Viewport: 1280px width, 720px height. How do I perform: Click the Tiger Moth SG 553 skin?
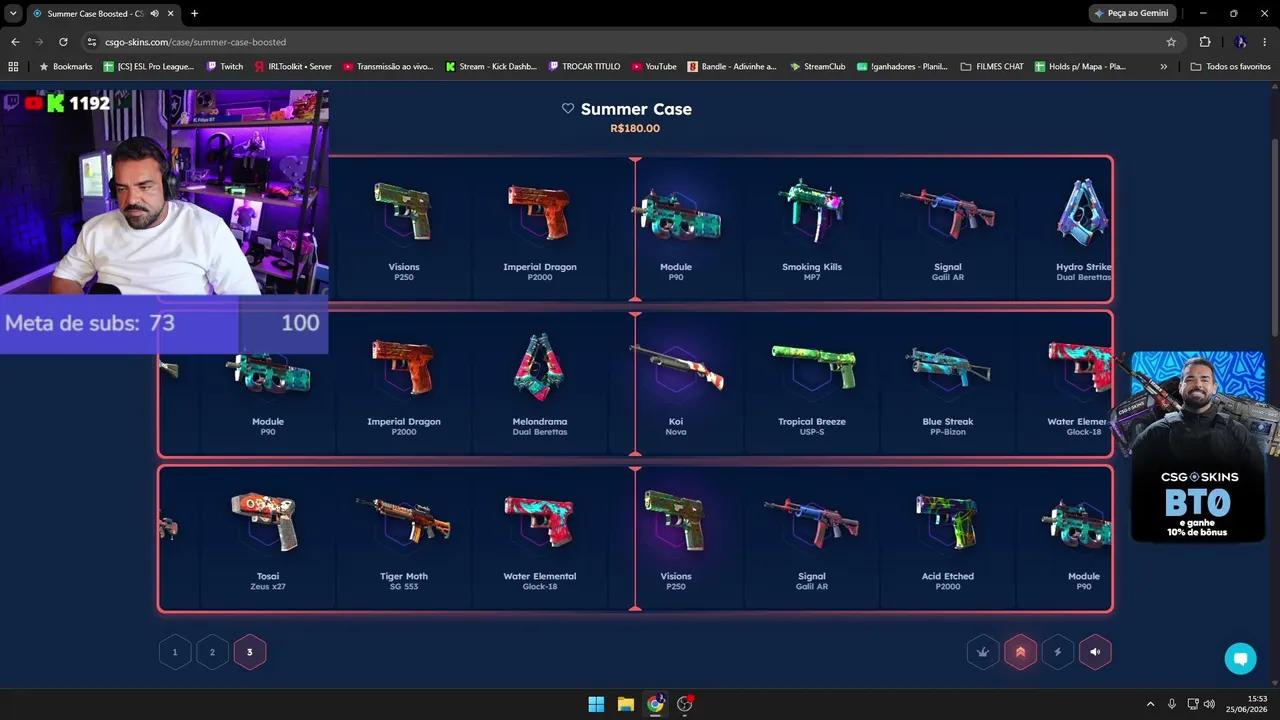click(x=404, y=538)
